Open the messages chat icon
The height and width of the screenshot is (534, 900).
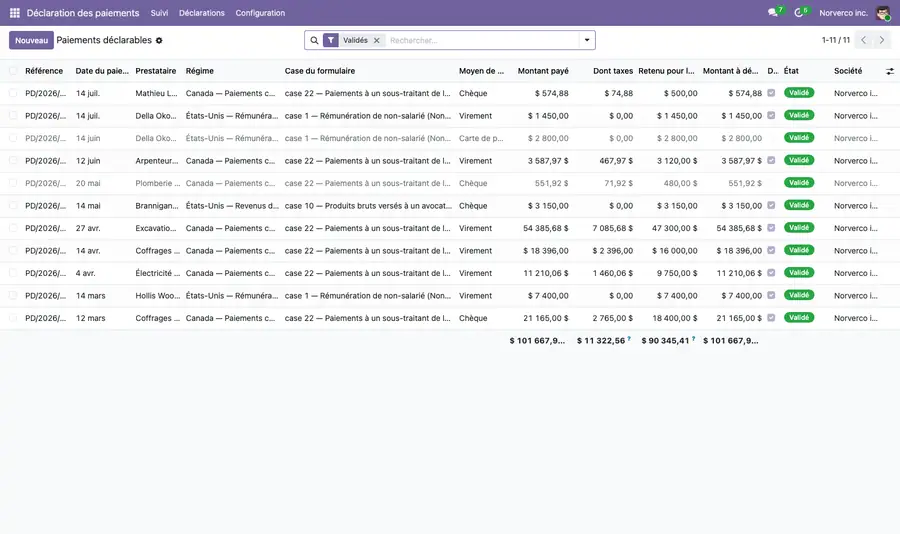tap(773, 13)
